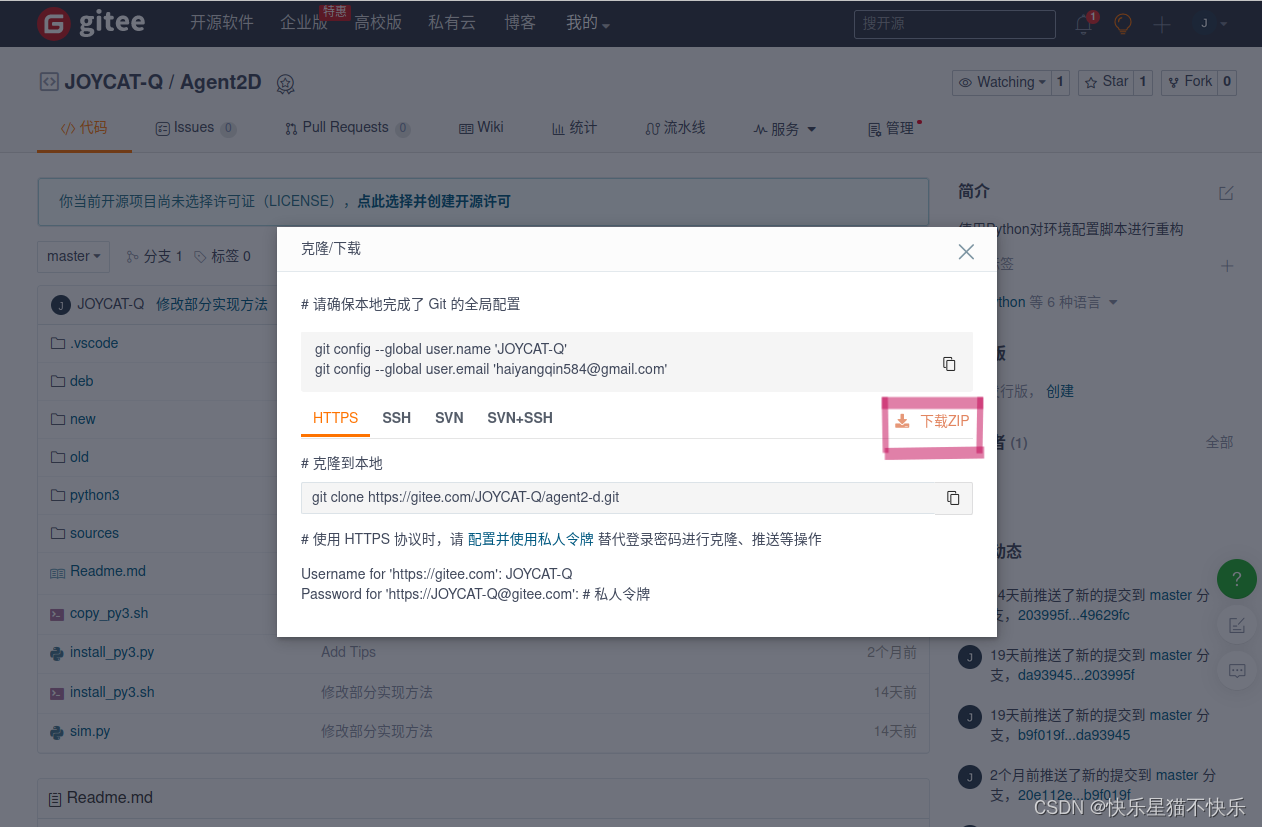Click the floating edit feedback icon
The image size is (1262, 827).
click(1237, 625)
